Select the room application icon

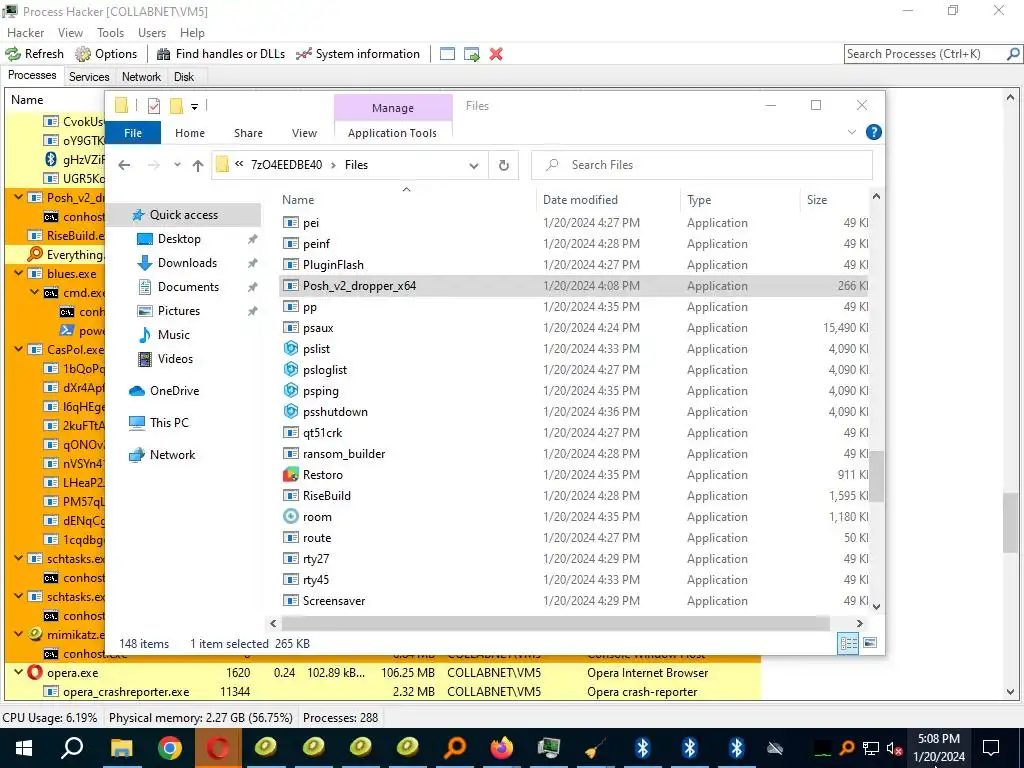291,517
